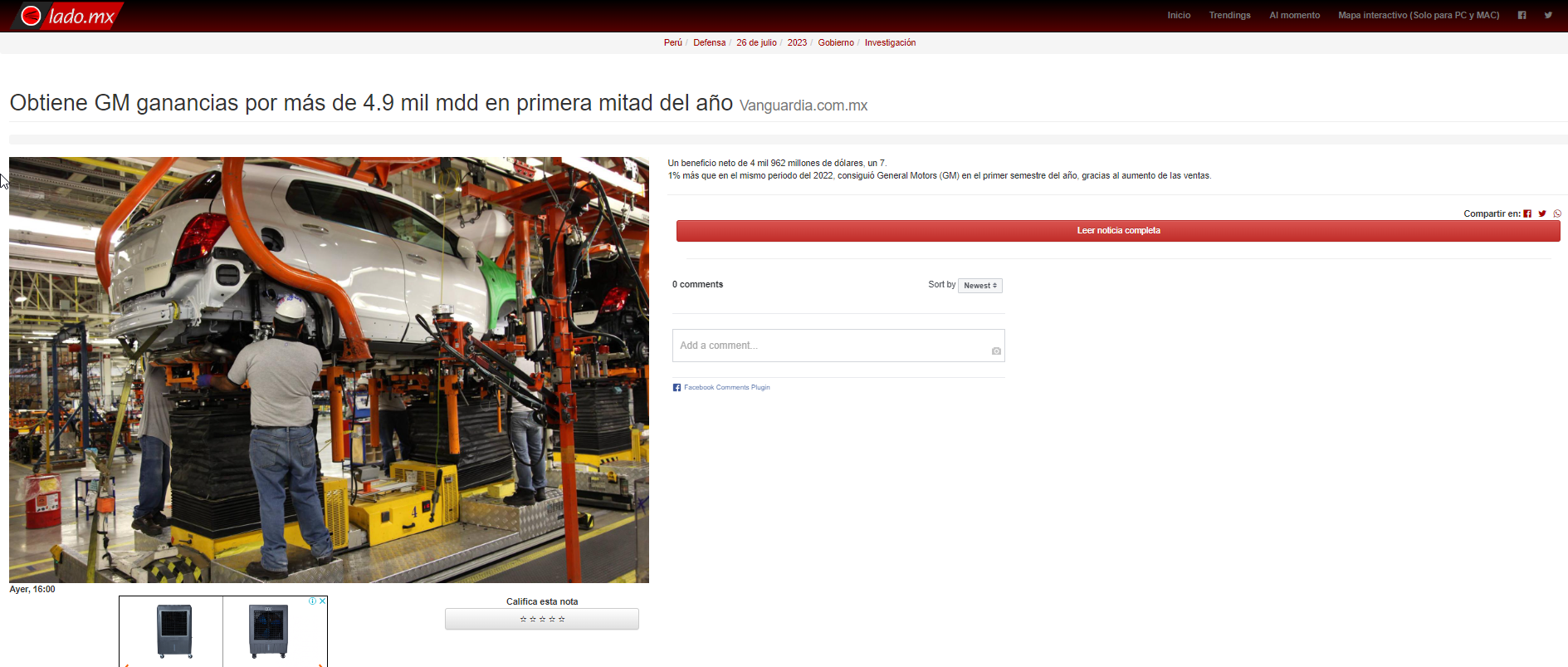This screenshot has height=667, width=1568.
Task: Open the GM factory article photo
Action: click(x=329, y=370)
